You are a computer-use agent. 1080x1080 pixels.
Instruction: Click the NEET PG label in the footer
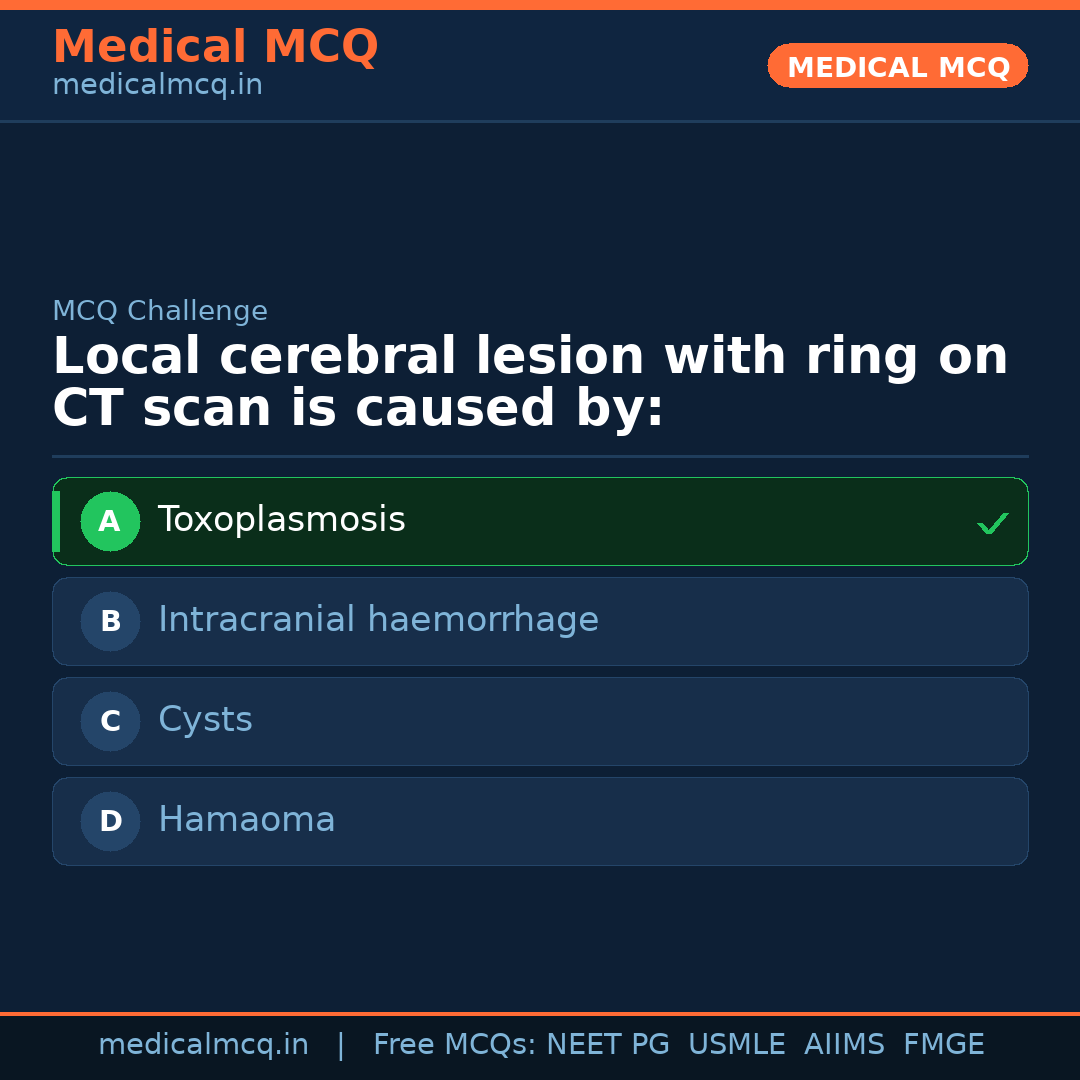coord(608,1045)
